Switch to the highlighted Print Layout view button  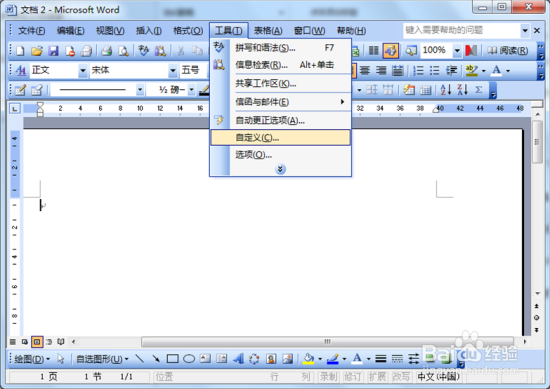tap(37, 342)
